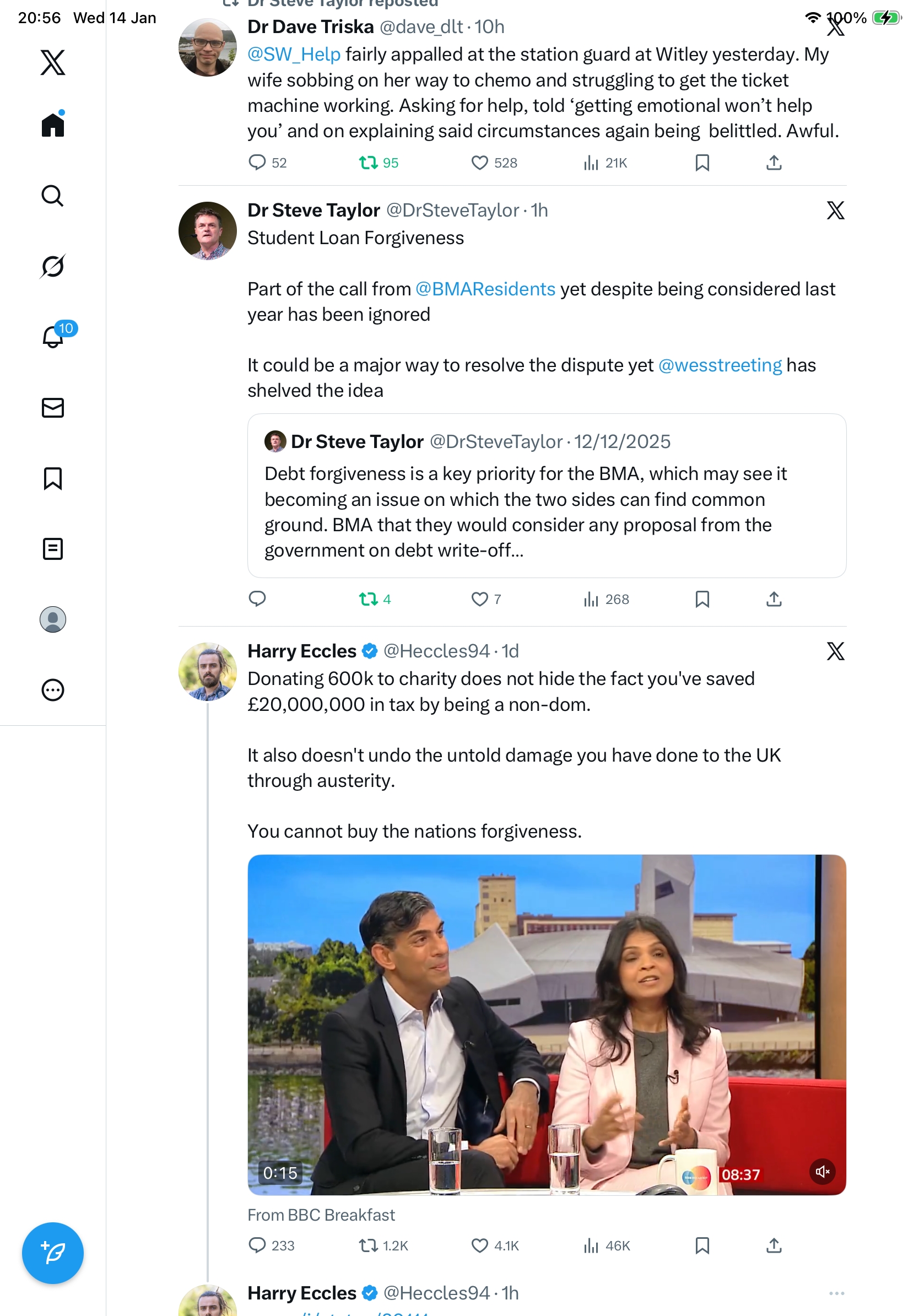Unmute the BBC Breakfast video
919x1316 pixels.
[x=822, y=1172]
